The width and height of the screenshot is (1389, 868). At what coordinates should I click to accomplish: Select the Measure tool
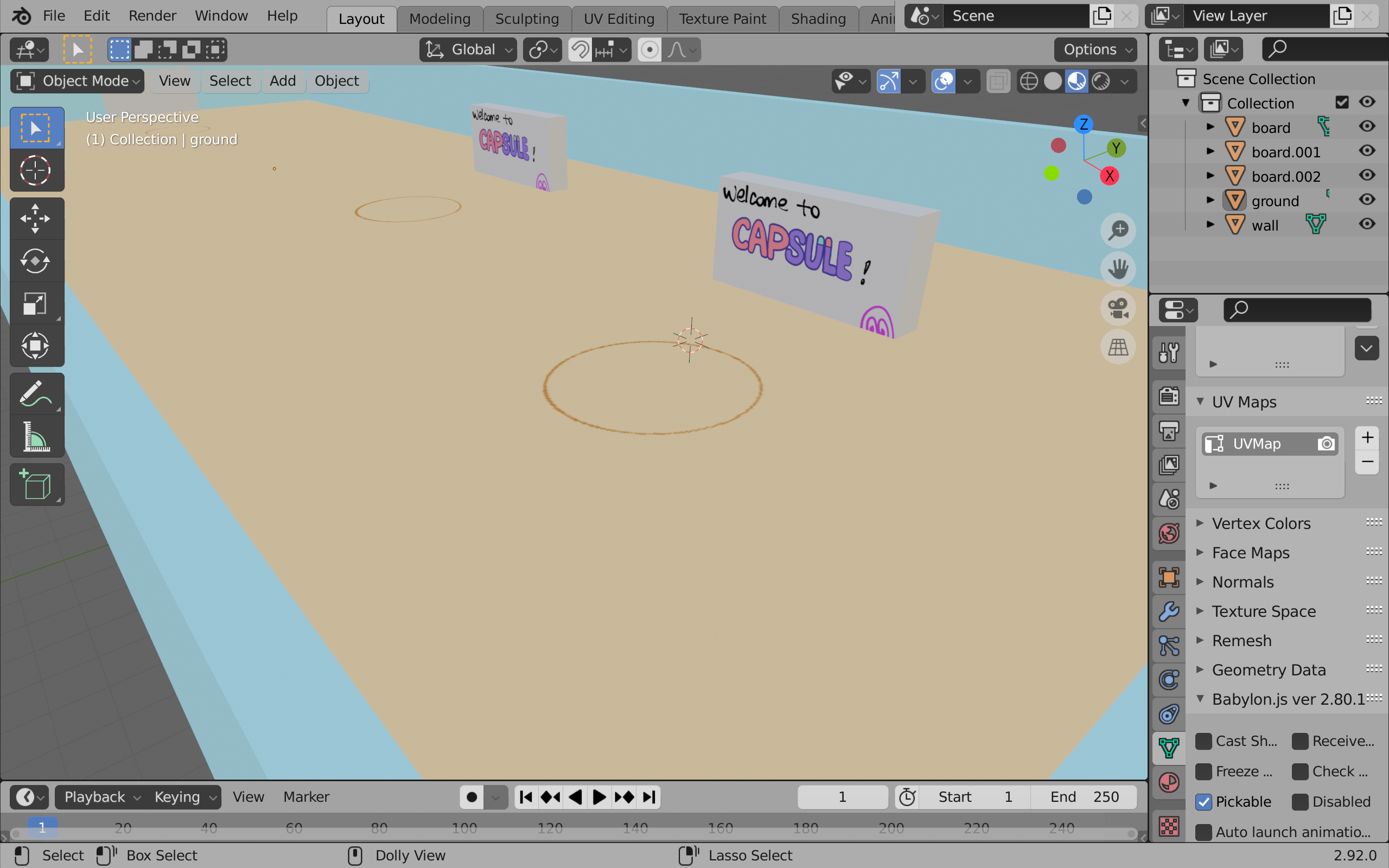click(36, 437)
